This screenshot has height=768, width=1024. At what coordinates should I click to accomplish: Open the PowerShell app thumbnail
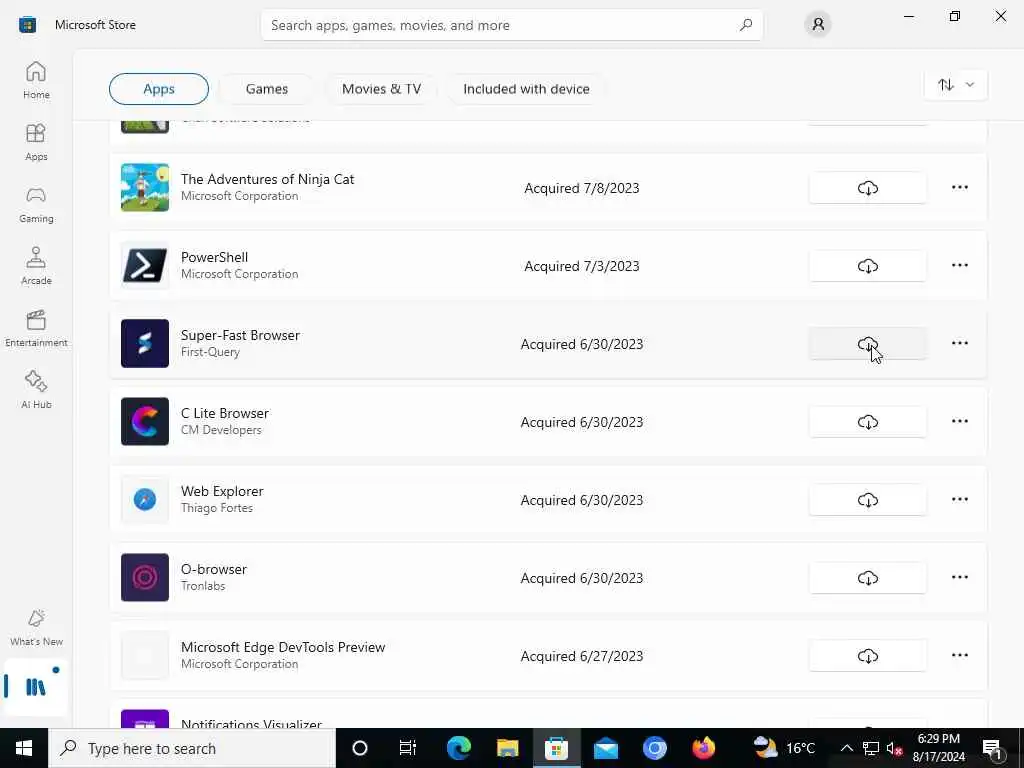click(145, 265)
